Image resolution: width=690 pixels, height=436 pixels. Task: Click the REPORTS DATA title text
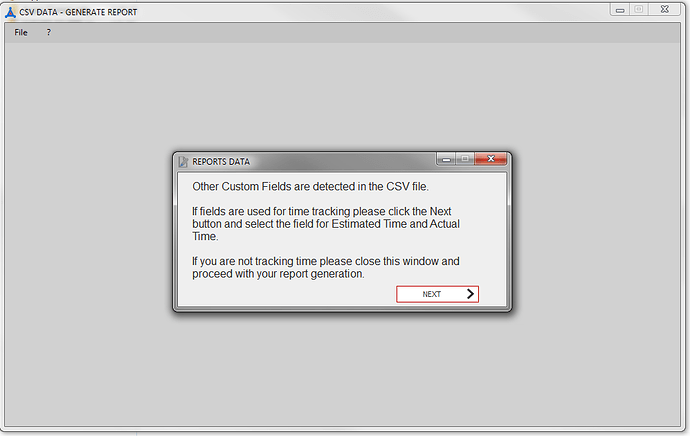point(221,162)
